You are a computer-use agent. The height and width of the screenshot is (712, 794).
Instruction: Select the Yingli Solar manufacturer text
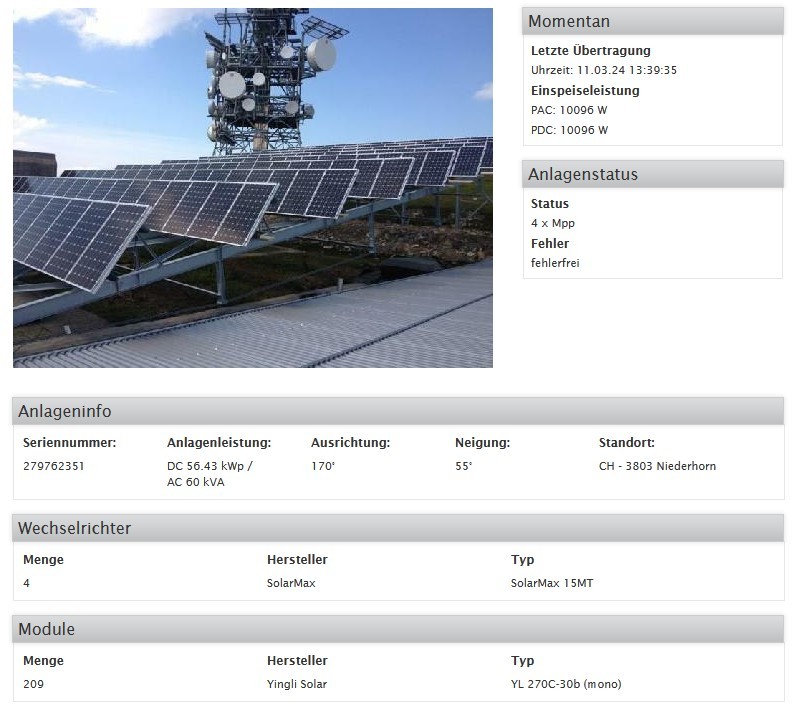[x=297, y=684]
